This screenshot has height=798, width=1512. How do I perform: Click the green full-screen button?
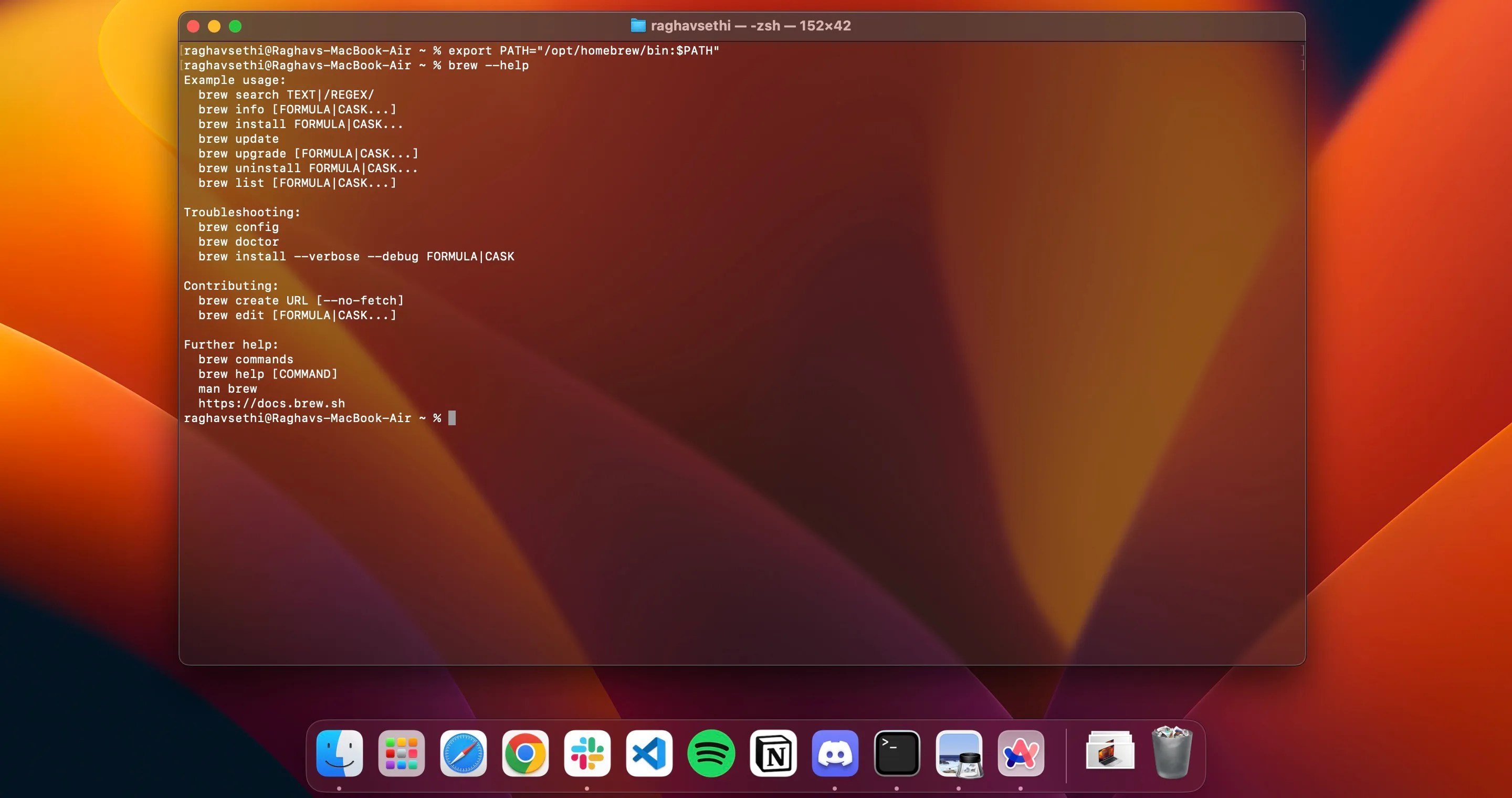[x=235, y=26]
